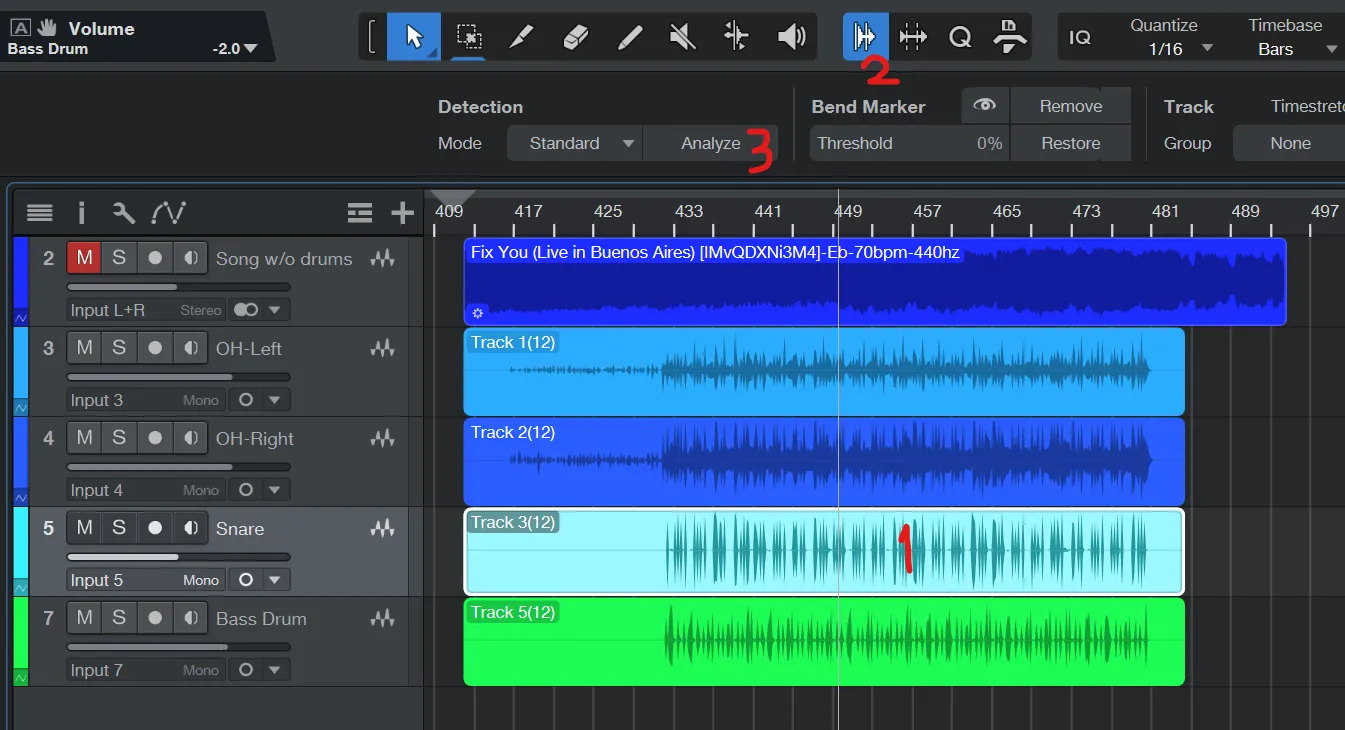Click the Analyze button
This screenshot has width=1345, height=730.
click(x=710, y=143)
